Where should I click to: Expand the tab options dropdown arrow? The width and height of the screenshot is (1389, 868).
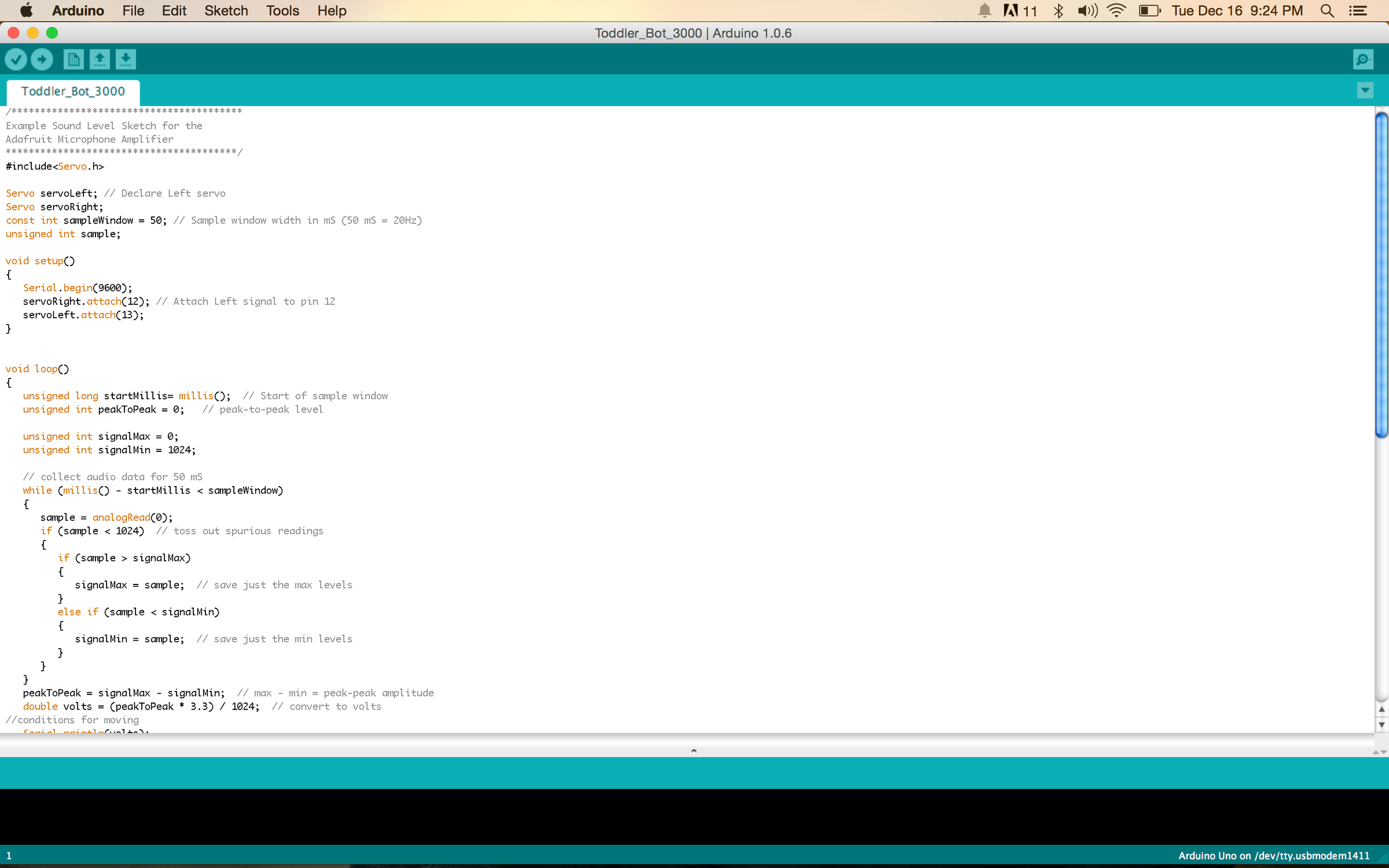[1365, 90]
